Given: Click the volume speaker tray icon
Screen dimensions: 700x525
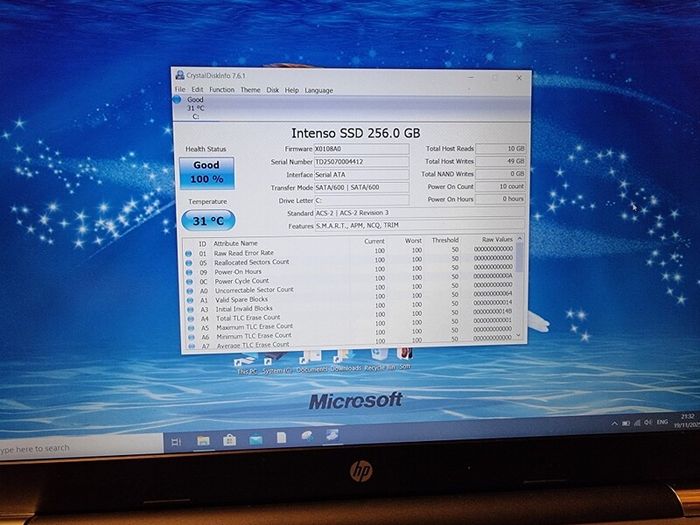Looking at the screenshot, I should tap(648, 422).
